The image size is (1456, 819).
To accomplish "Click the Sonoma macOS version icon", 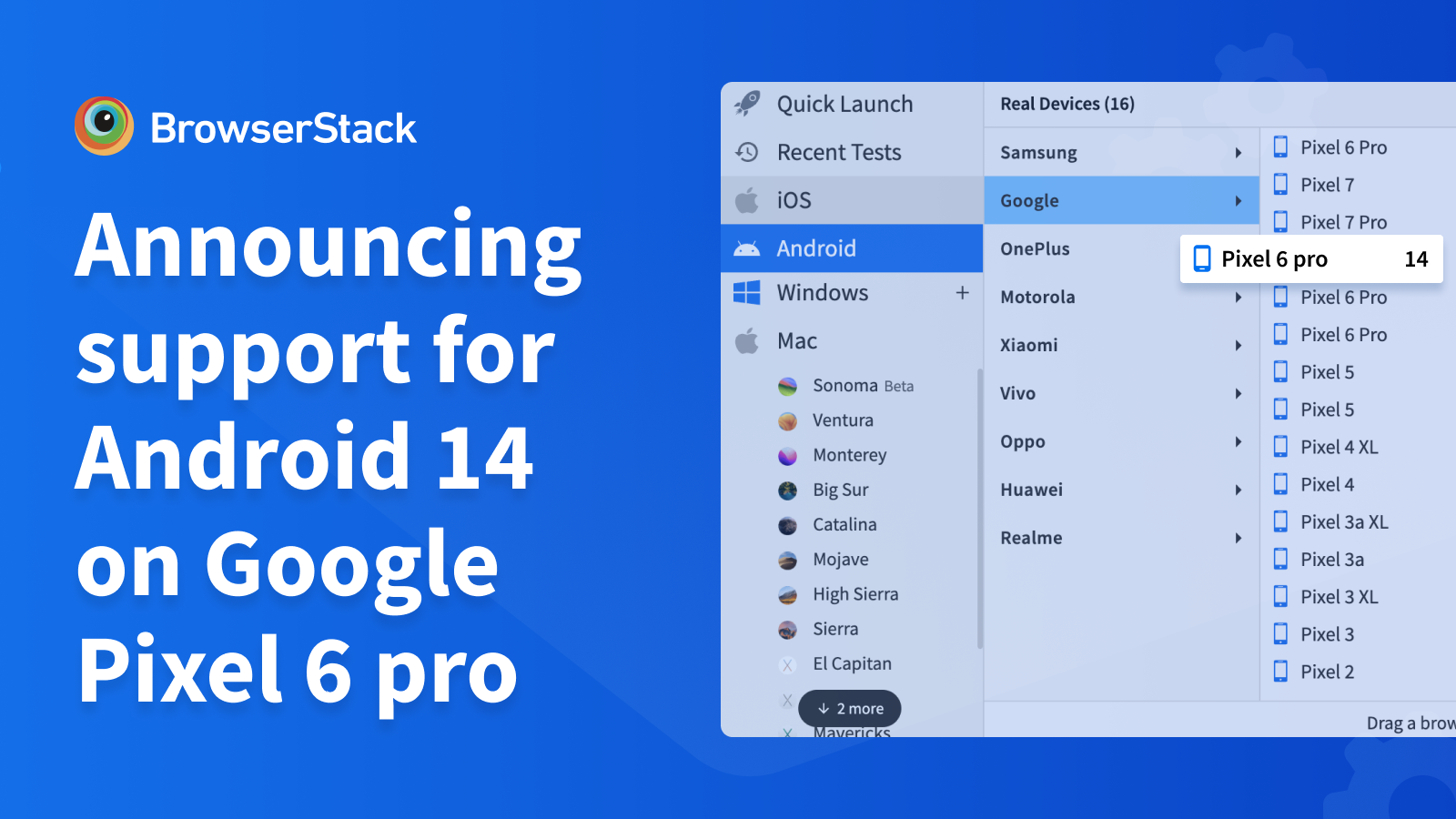I will pyautogui.click(x=788, y=387).
